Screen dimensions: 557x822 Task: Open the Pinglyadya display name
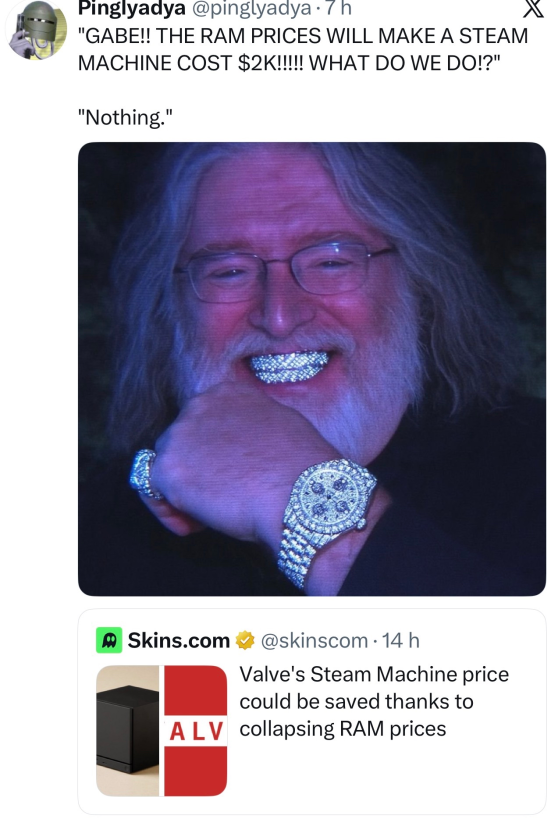click(132, 8)
